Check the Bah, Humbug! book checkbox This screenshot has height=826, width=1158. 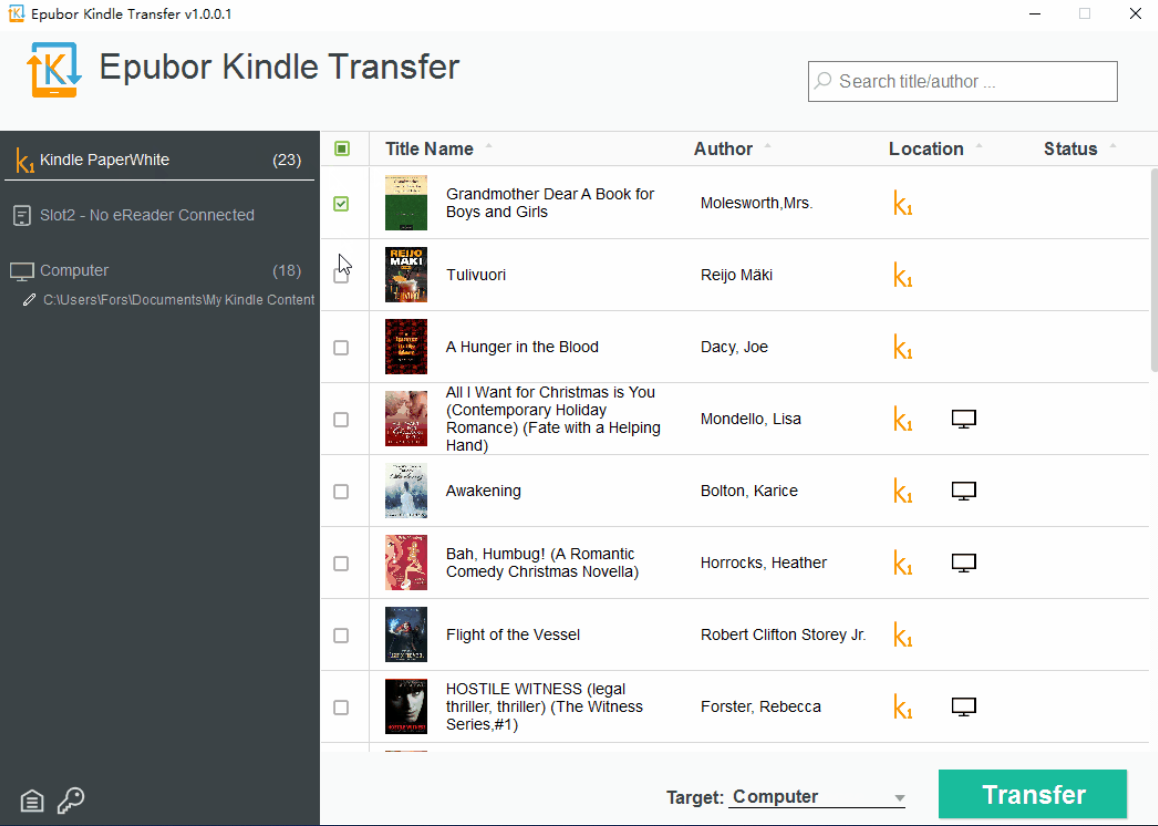(x=341, y=564)
